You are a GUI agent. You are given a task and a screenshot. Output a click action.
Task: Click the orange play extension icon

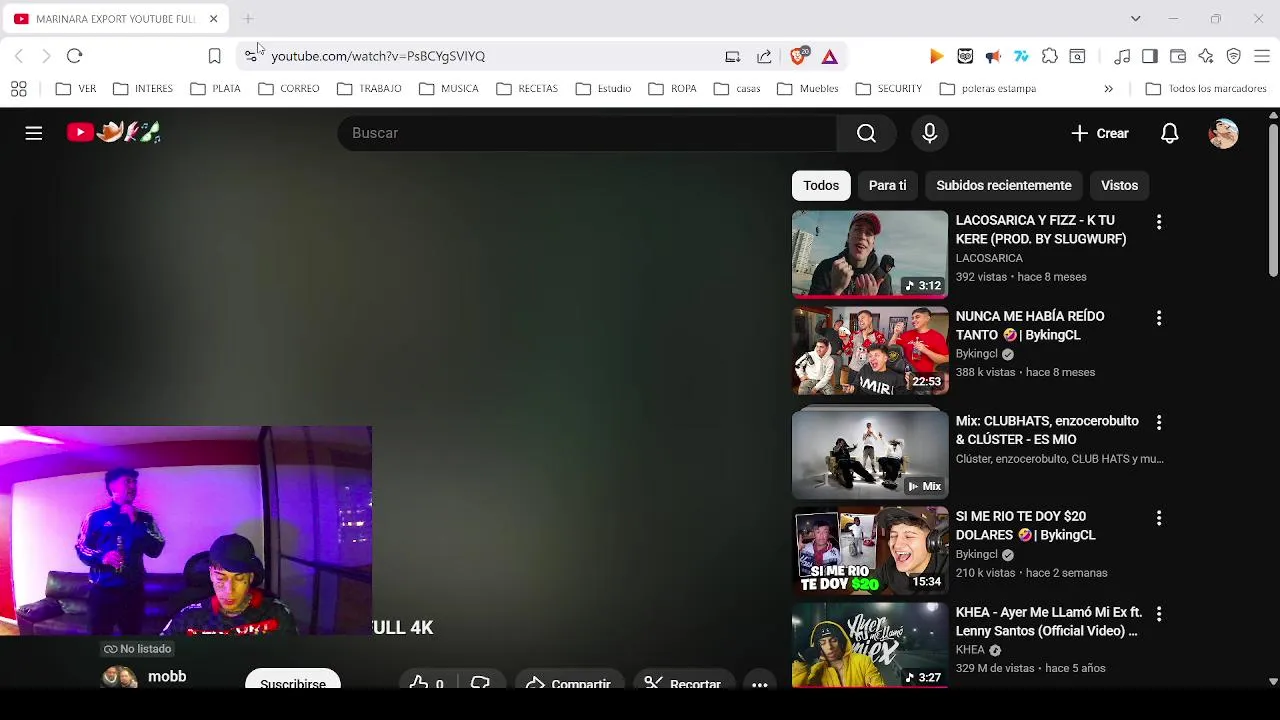click(x=937, y=56)
